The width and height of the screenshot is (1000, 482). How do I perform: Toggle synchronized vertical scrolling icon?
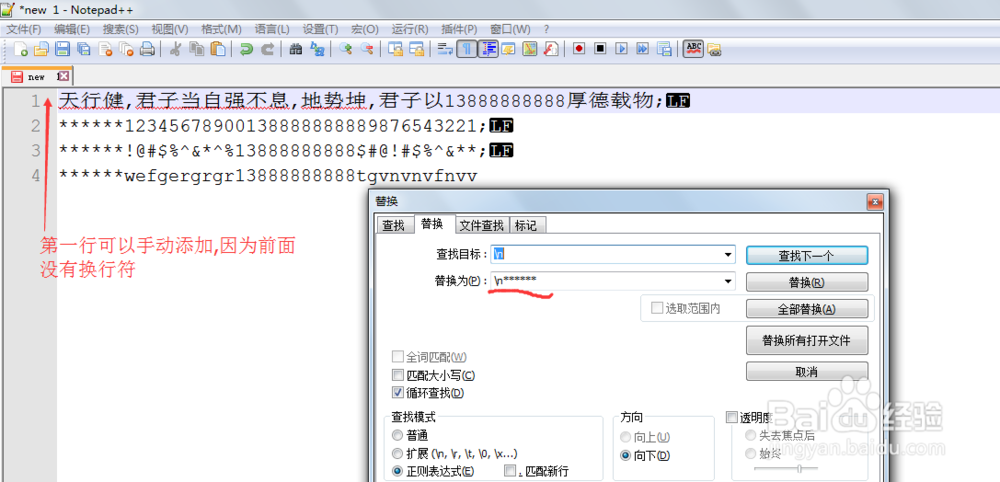pyautogui.click(x=395, y=49)
